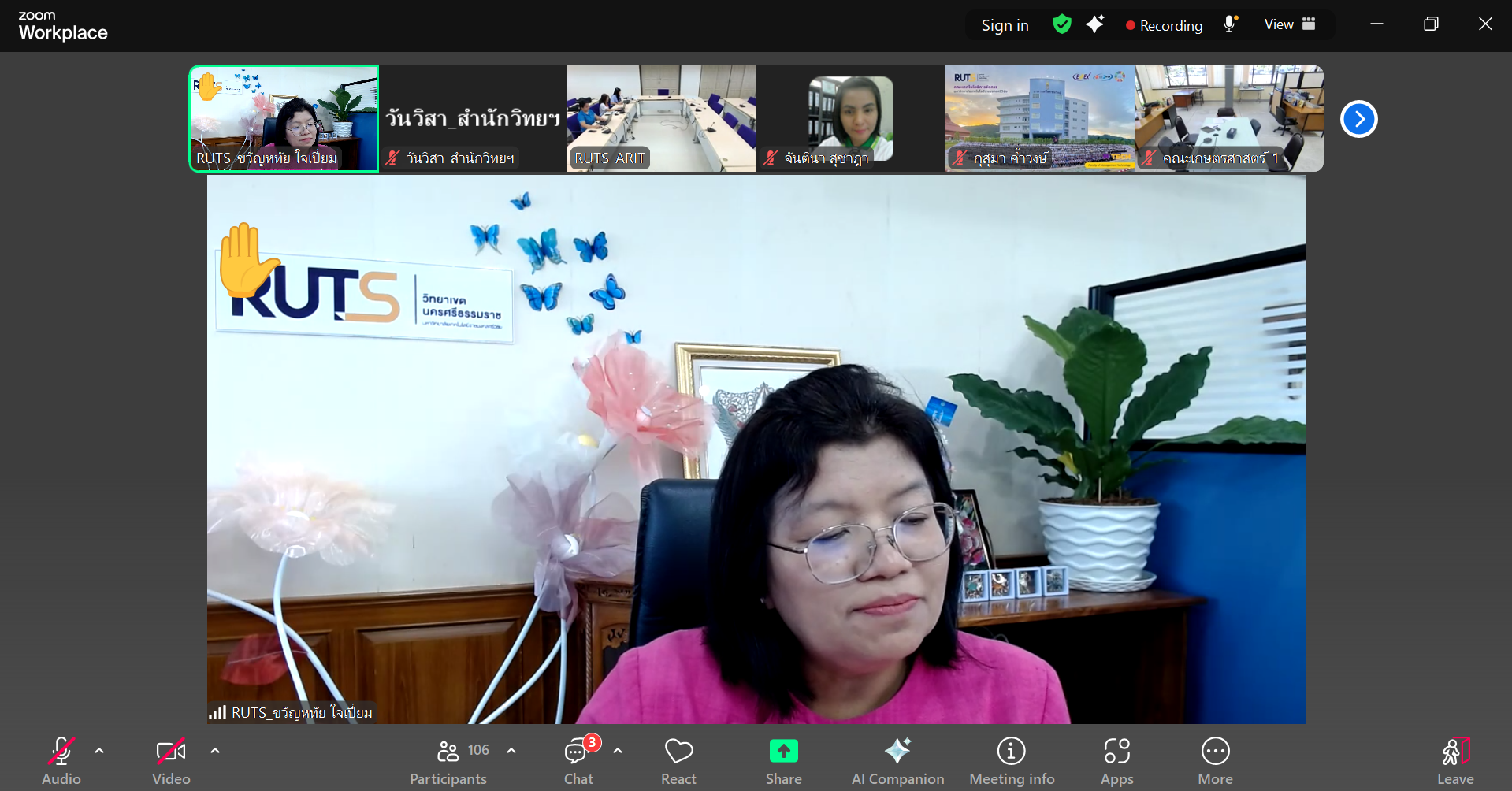Screen dimensions: 1512x791
Task: Open AI Companion panel
Action: pyautogui.click(x=897, y=752)
